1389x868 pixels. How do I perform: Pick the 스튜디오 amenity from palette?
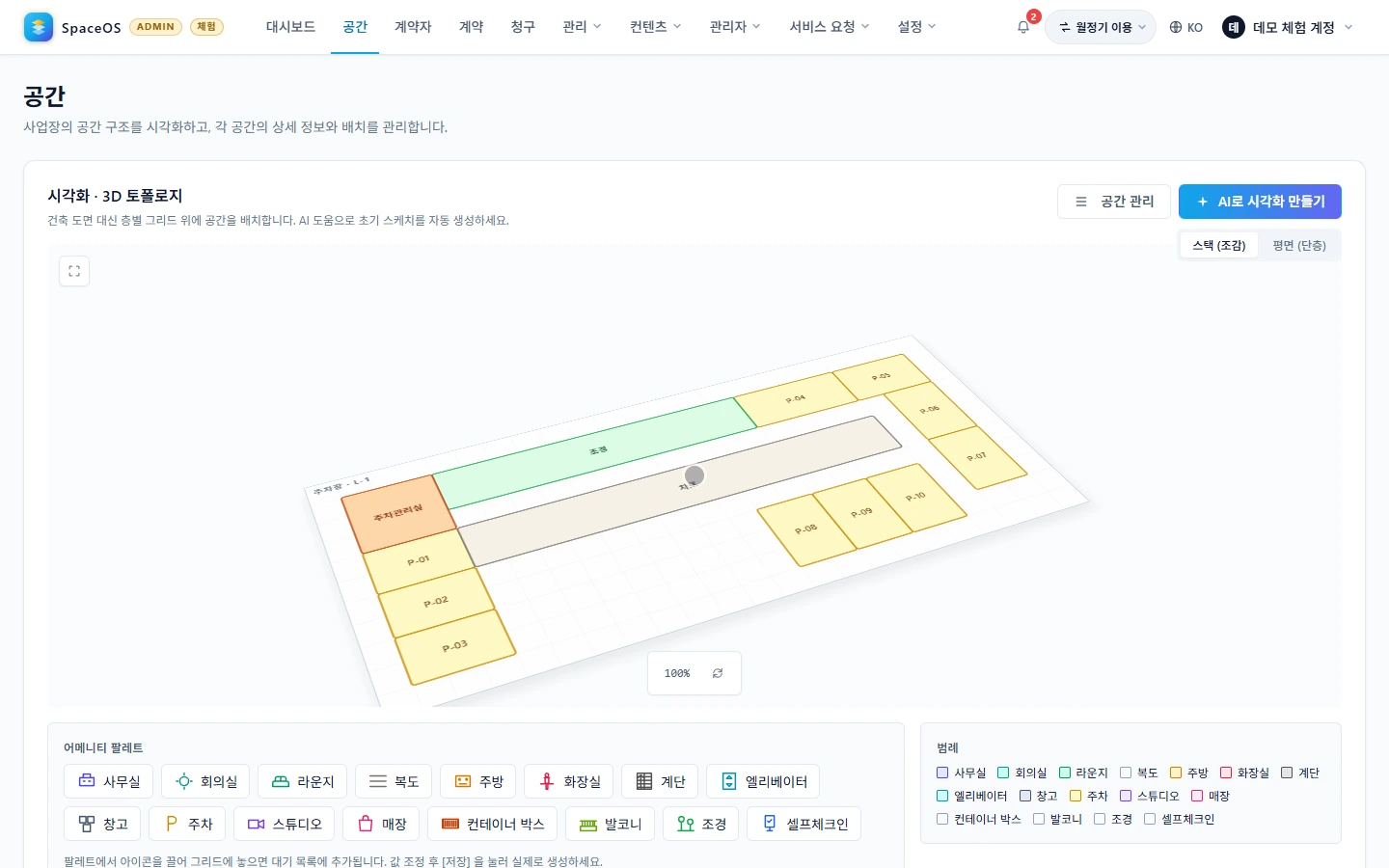[284, 824]
